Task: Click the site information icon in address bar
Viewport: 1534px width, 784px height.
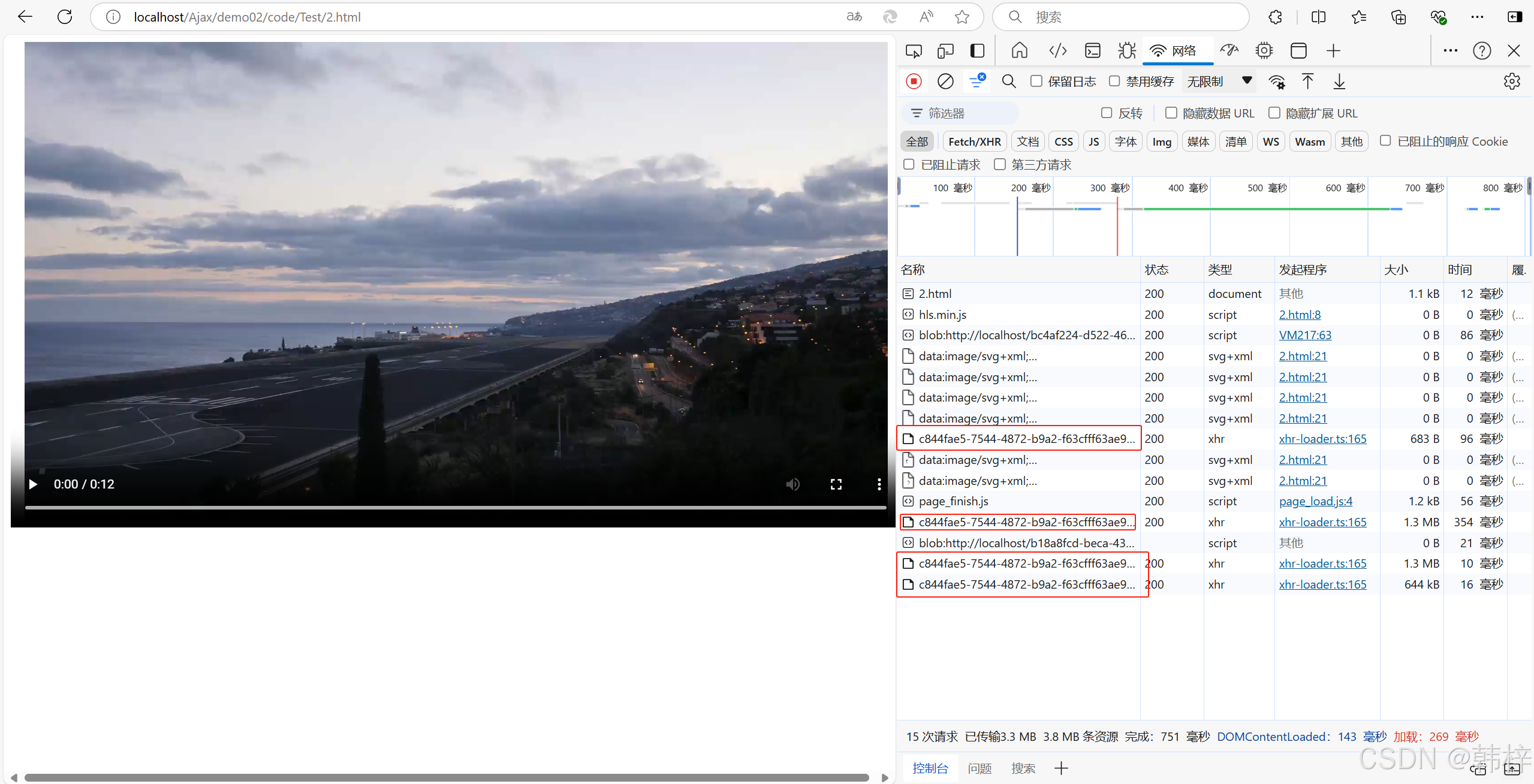Action: click(113, 17)
